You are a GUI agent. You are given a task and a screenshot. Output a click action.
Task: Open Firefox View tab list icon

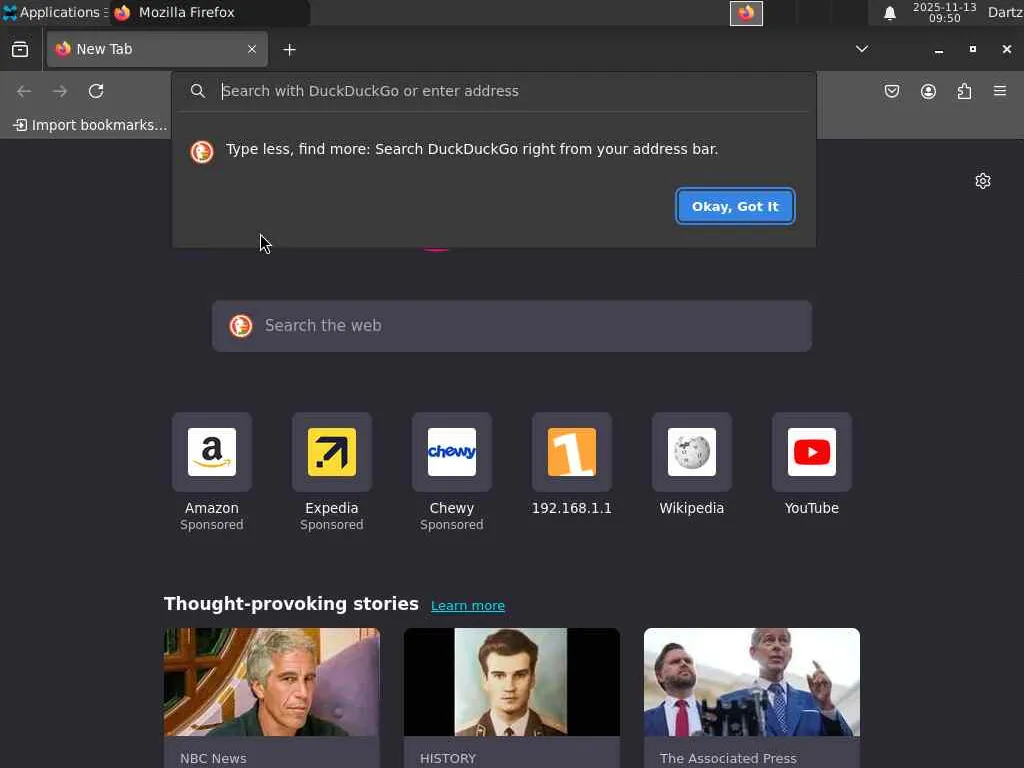(20, 50)
